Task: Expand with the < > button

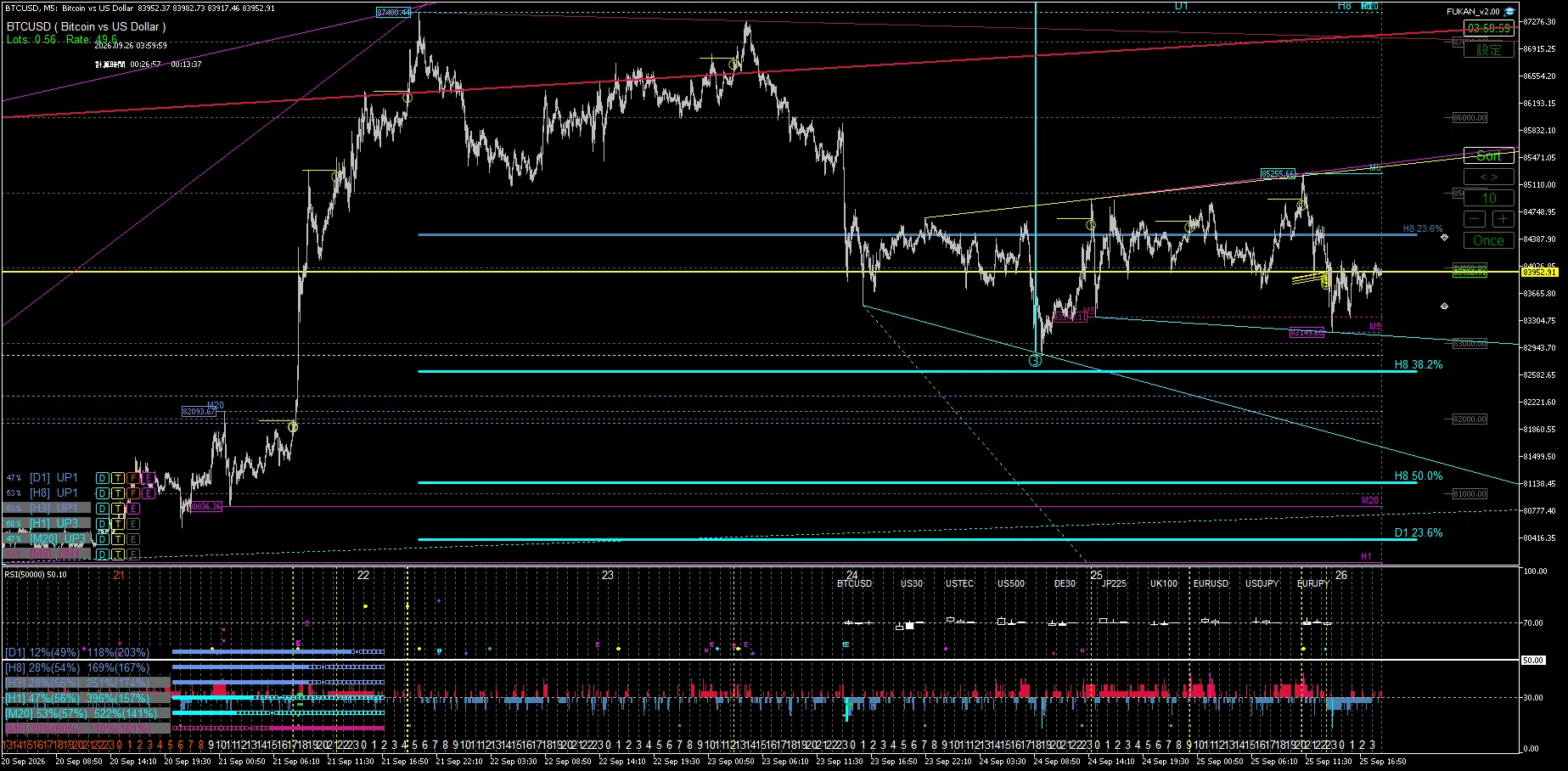Action: [1489, 177]
